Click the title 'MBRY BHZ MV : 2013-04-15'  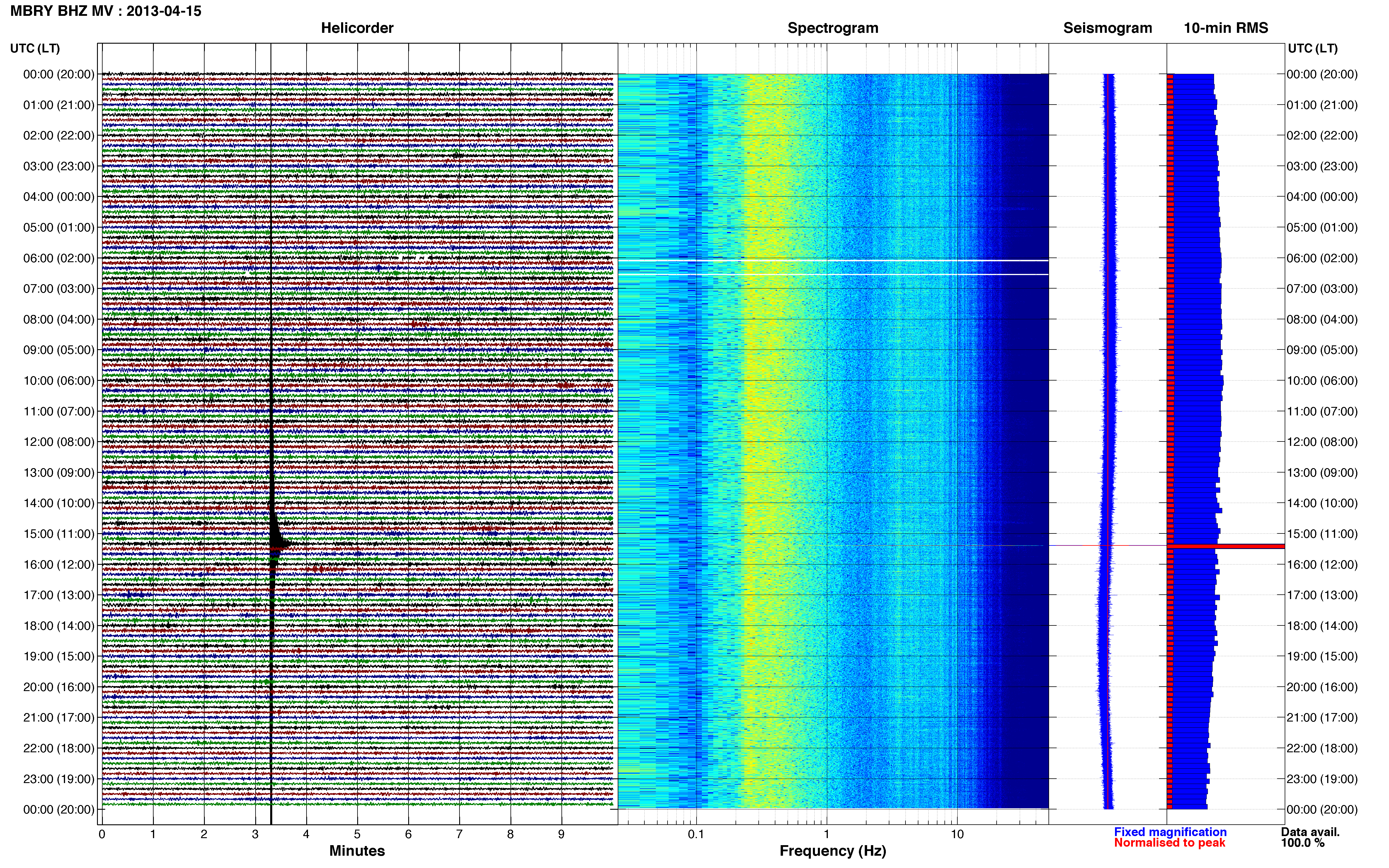[x=106, y=11]
